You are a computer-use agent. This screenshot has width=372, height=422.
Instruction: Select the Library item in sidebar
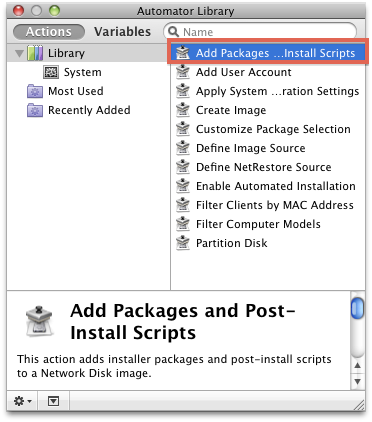point(88,53)
